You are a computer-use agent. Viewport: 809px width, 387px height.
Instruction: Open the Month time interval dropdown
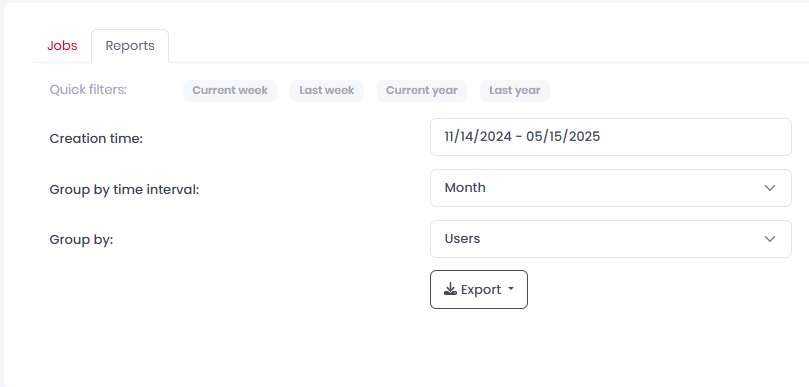pyautogui.click(x=611, y=188)
